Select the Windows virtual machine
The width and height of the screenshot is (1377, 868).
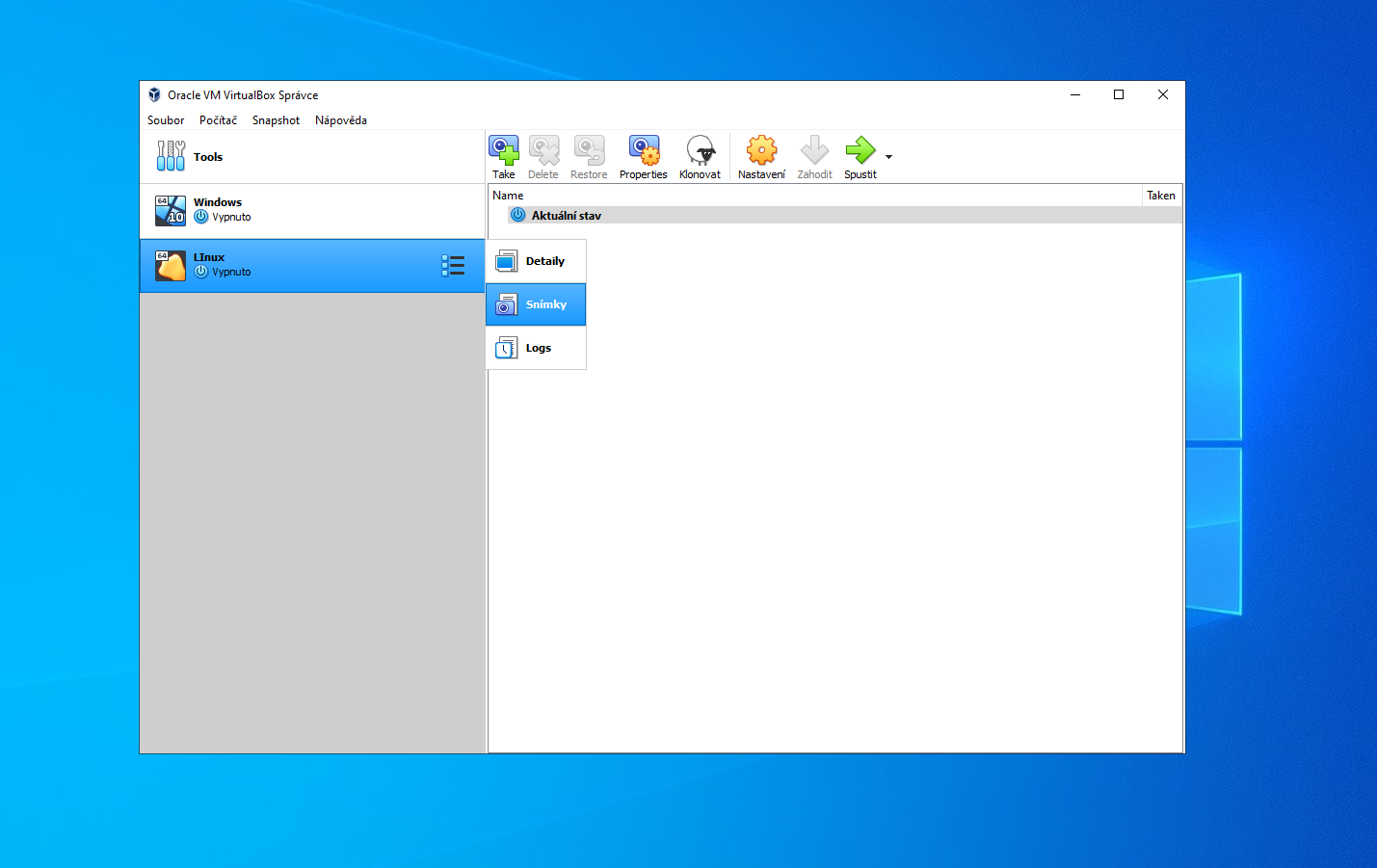tap(312, 210)
